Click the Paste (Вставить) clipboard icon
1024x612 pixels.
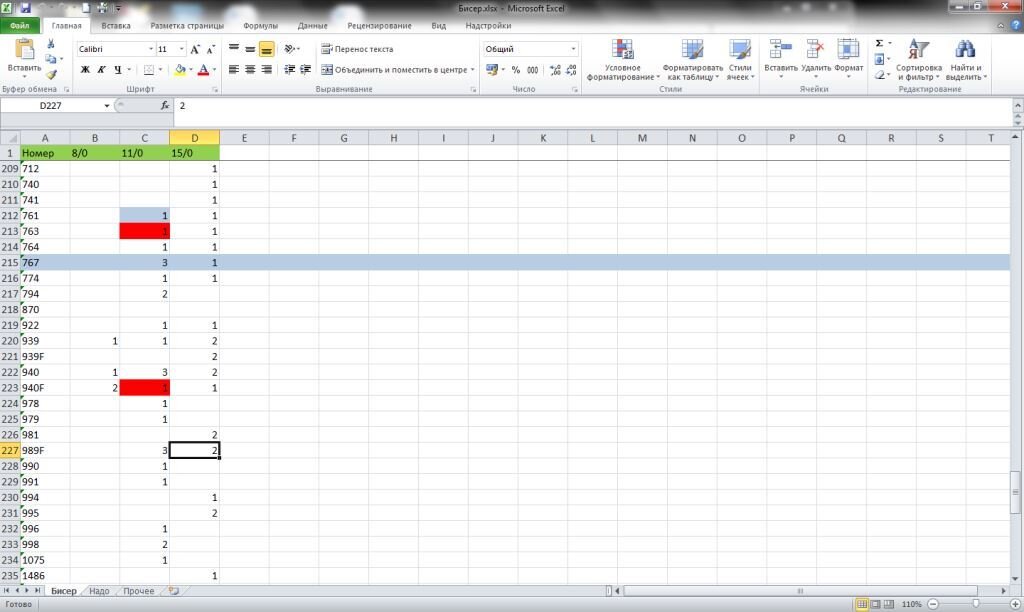24,50
